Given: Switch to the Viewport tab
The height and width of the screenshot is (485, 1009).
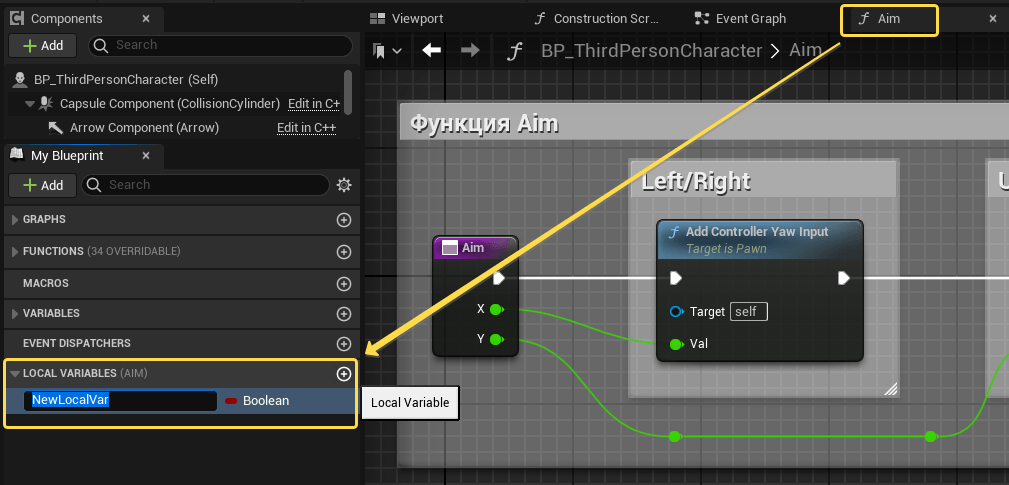Looking at the screenshot, I should [x=407, y=19].
